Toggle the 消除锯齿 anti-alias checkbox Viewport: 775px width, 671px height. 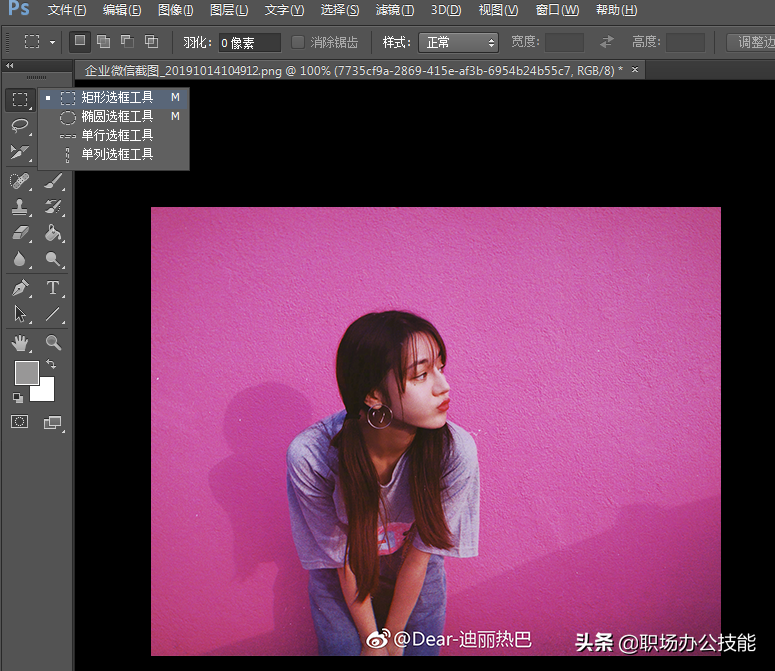(298, 42)
